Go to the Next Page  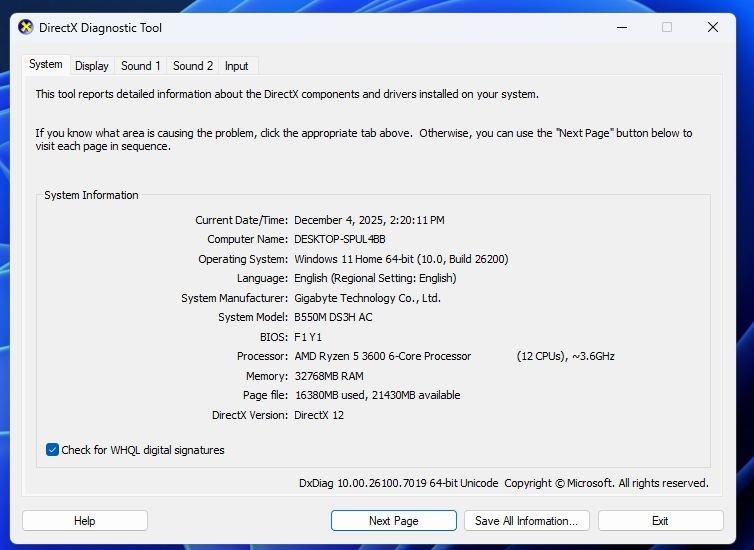pos(393,521)
